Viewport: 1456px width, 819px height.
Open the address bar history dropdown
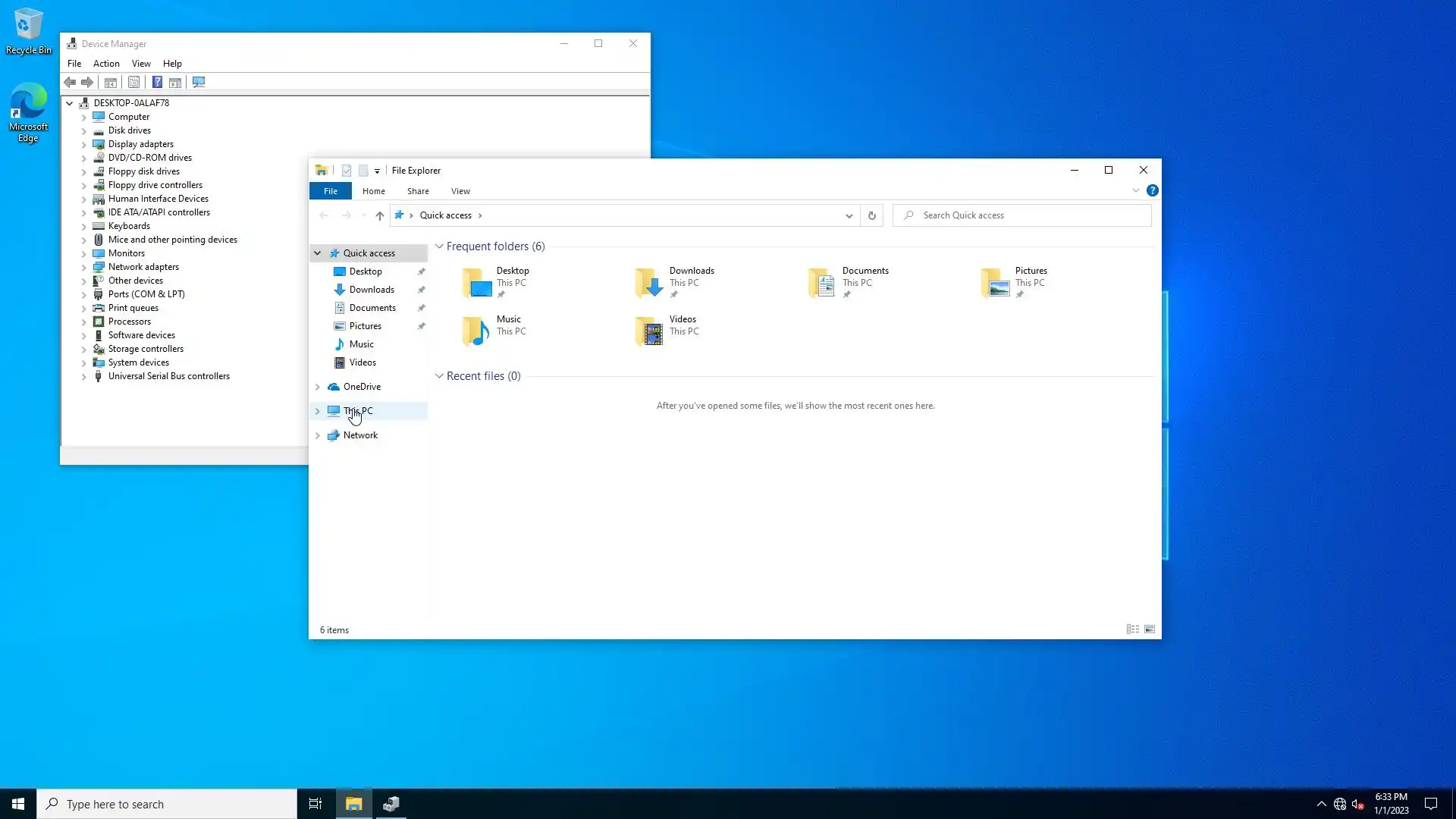849,215
